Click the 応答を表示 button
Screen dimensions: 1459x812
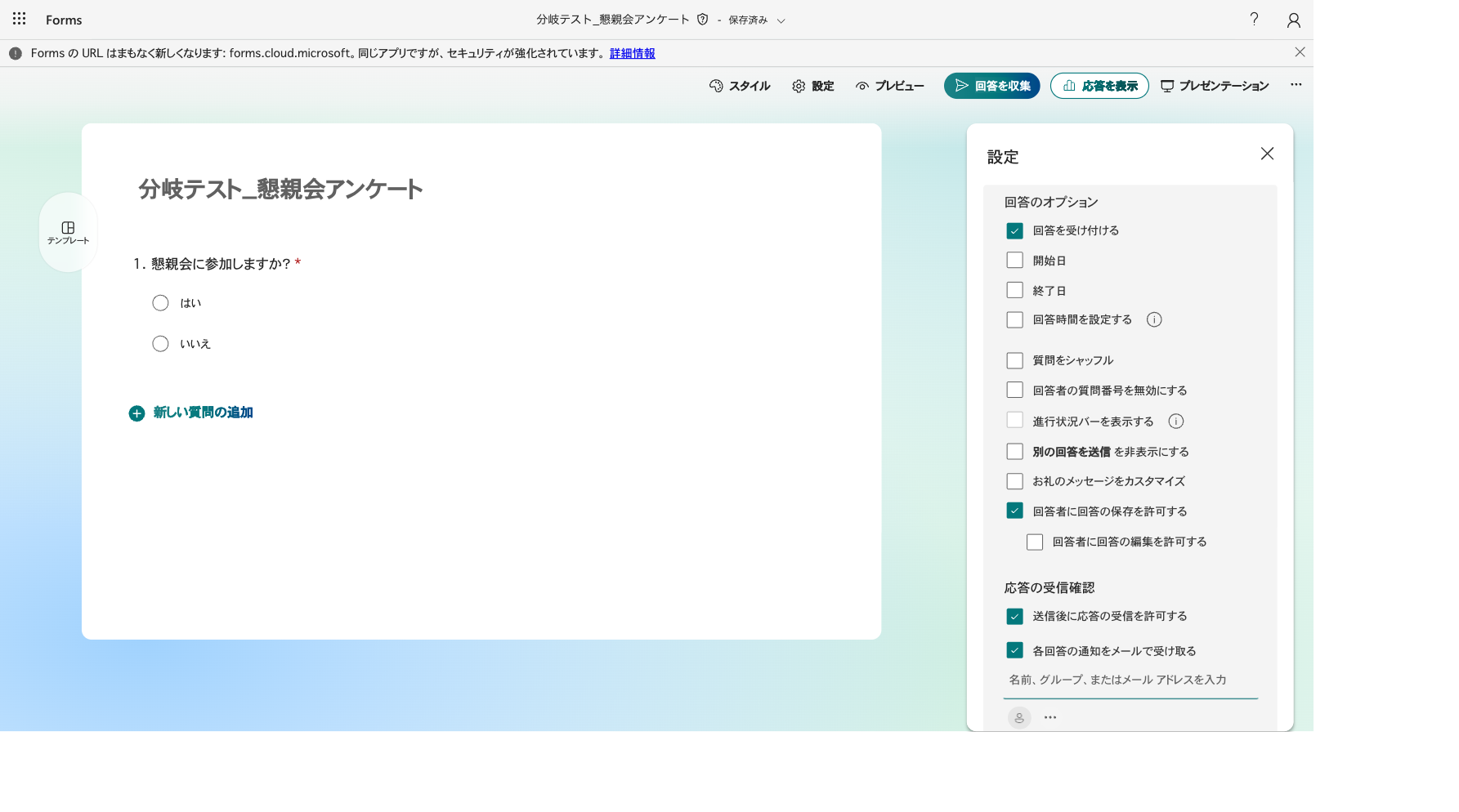click(1099, 86)
